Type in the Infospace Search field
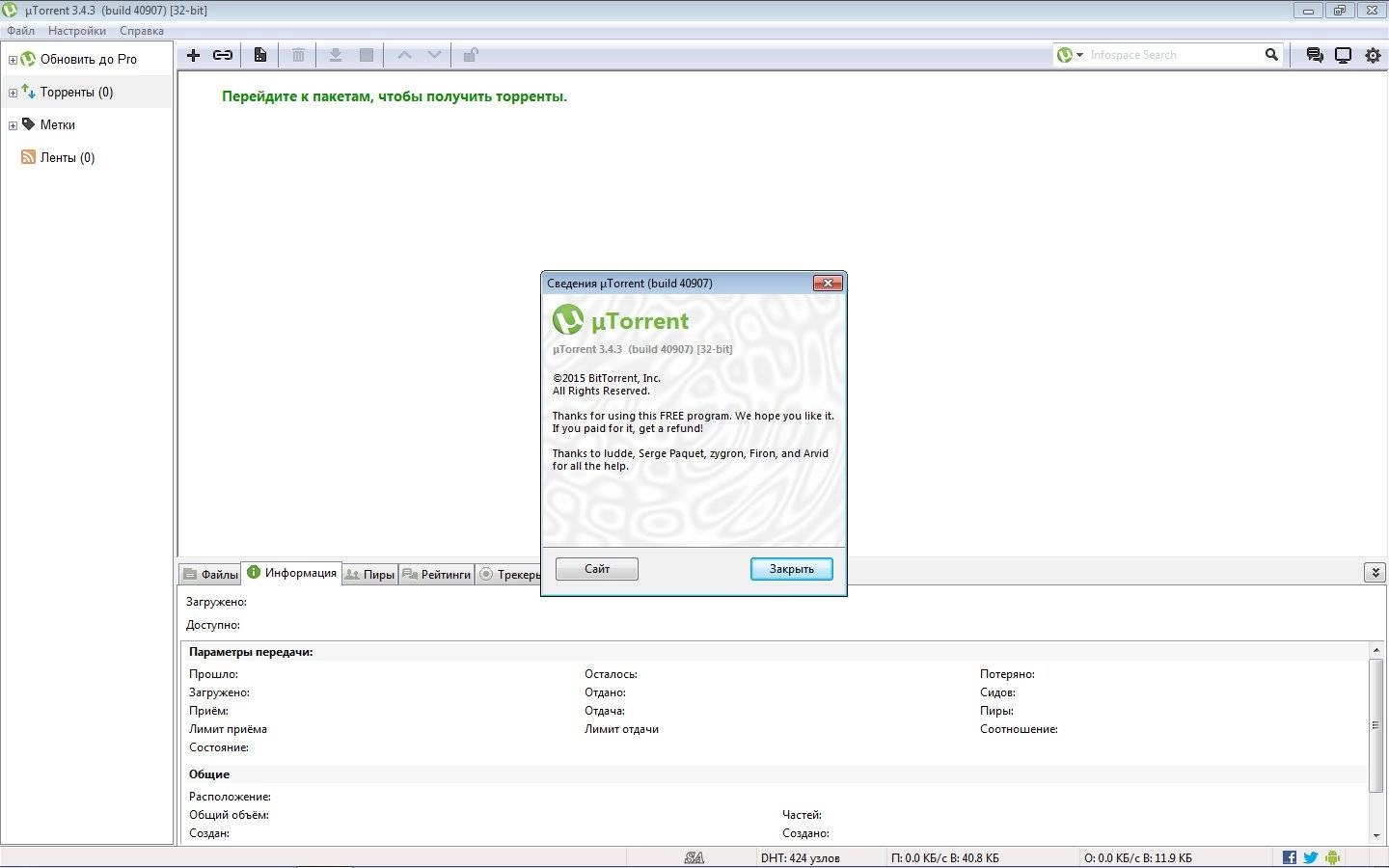1389x868 pixels. [1173, 55]
